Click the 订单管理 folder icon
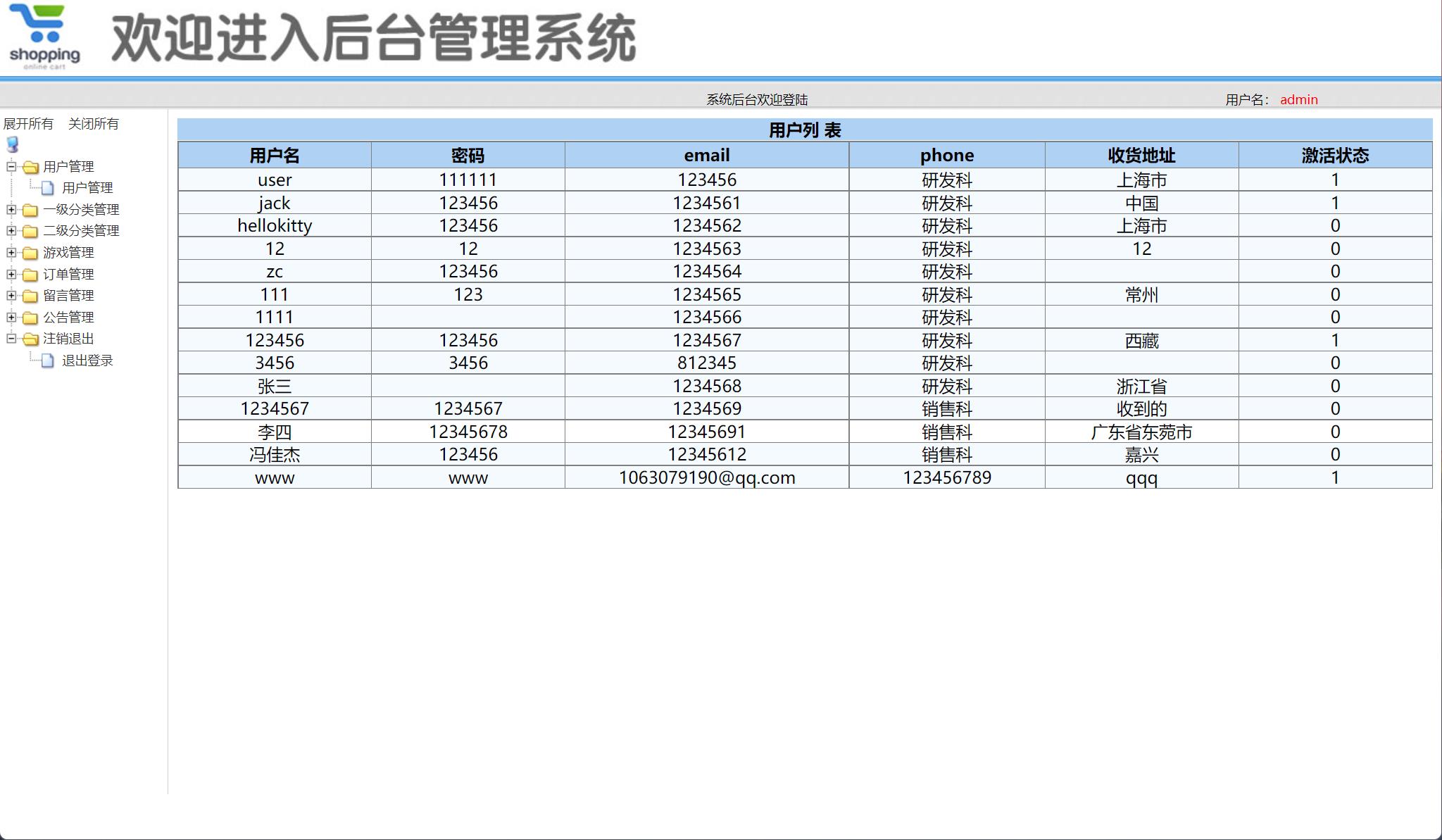The width and height of the screenshot is (1442, 840). pyautogui.click(x=30, y=275)
